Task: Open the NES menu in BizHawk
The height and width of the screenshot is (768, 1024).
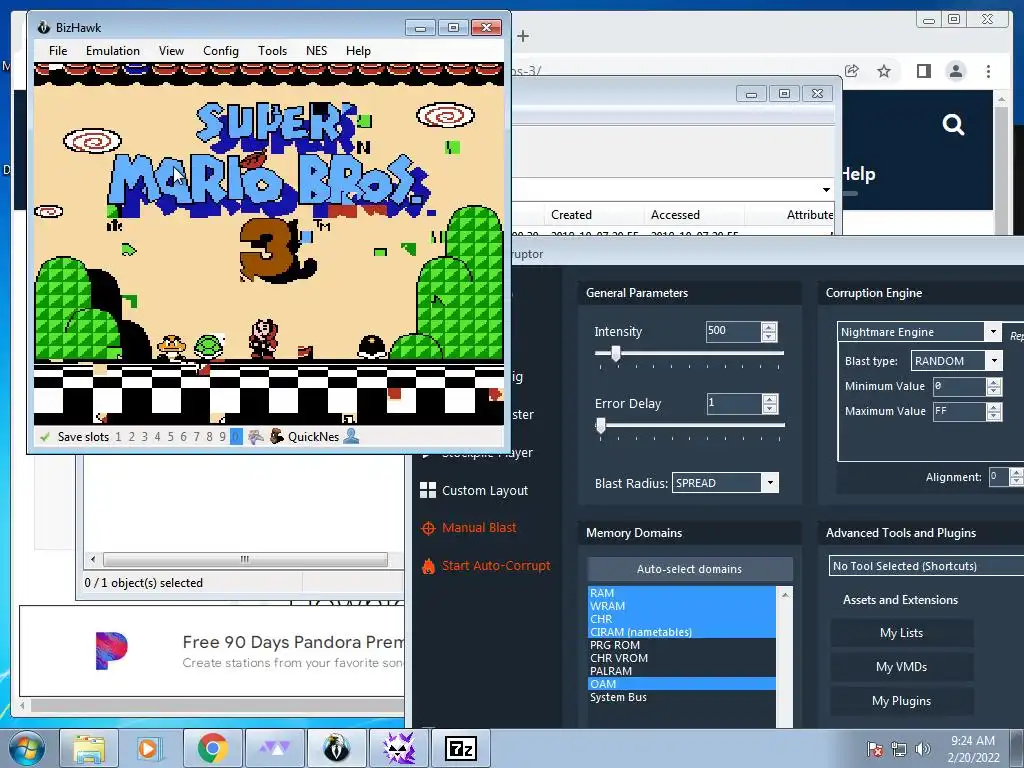Action: point(316,51)
